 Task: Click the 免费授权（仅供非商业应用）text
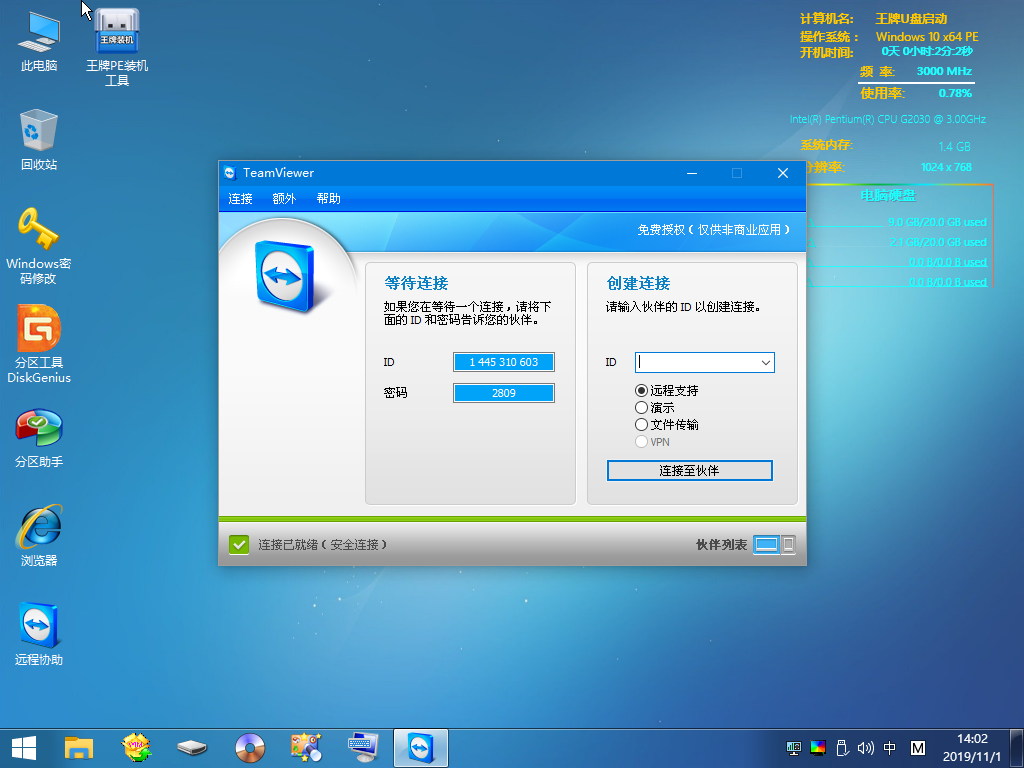pos(714,230)
